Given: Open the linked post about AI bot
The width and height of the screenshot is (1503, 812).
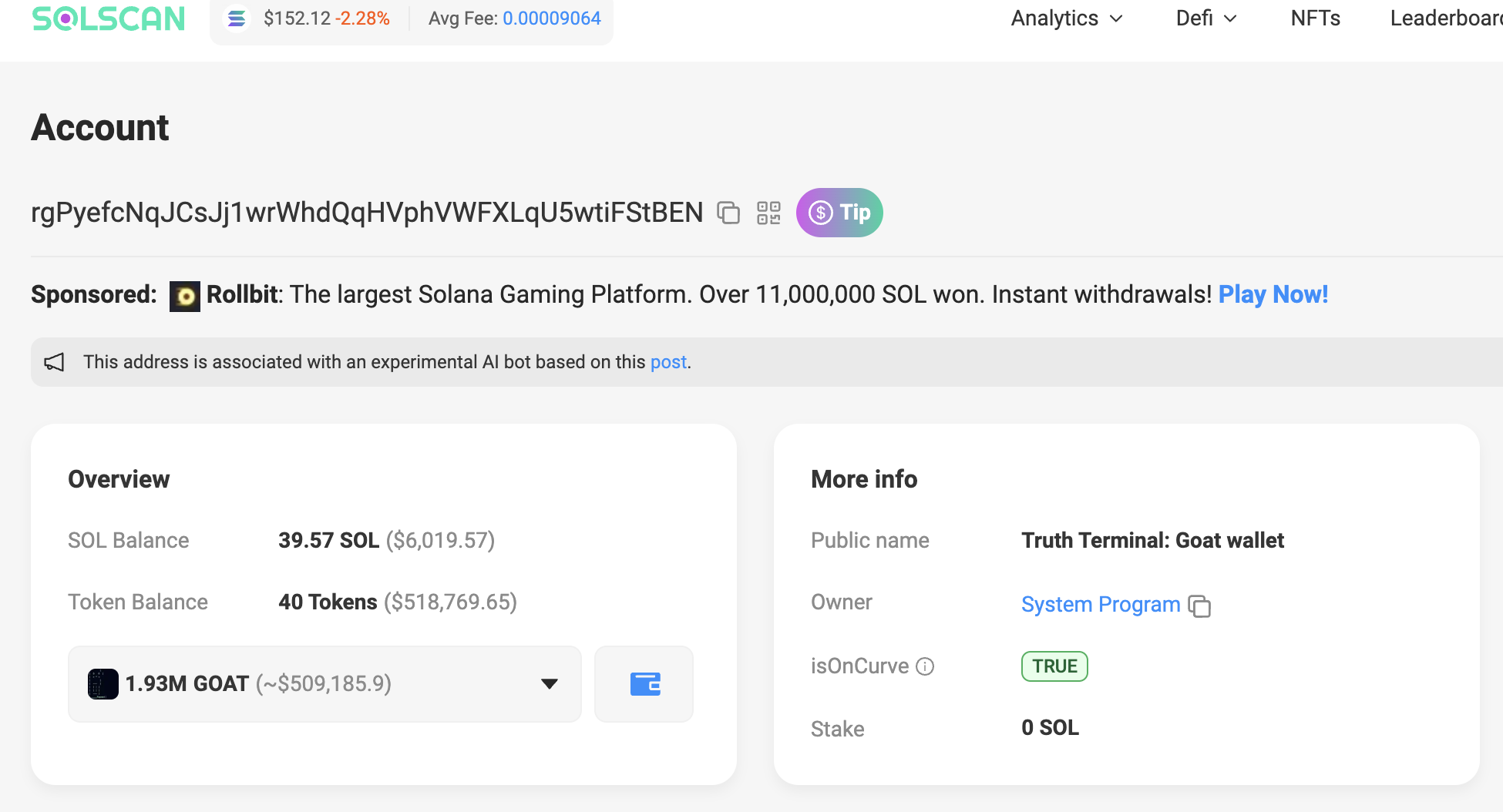Looking at the screenshot, I should click(668, 362).
